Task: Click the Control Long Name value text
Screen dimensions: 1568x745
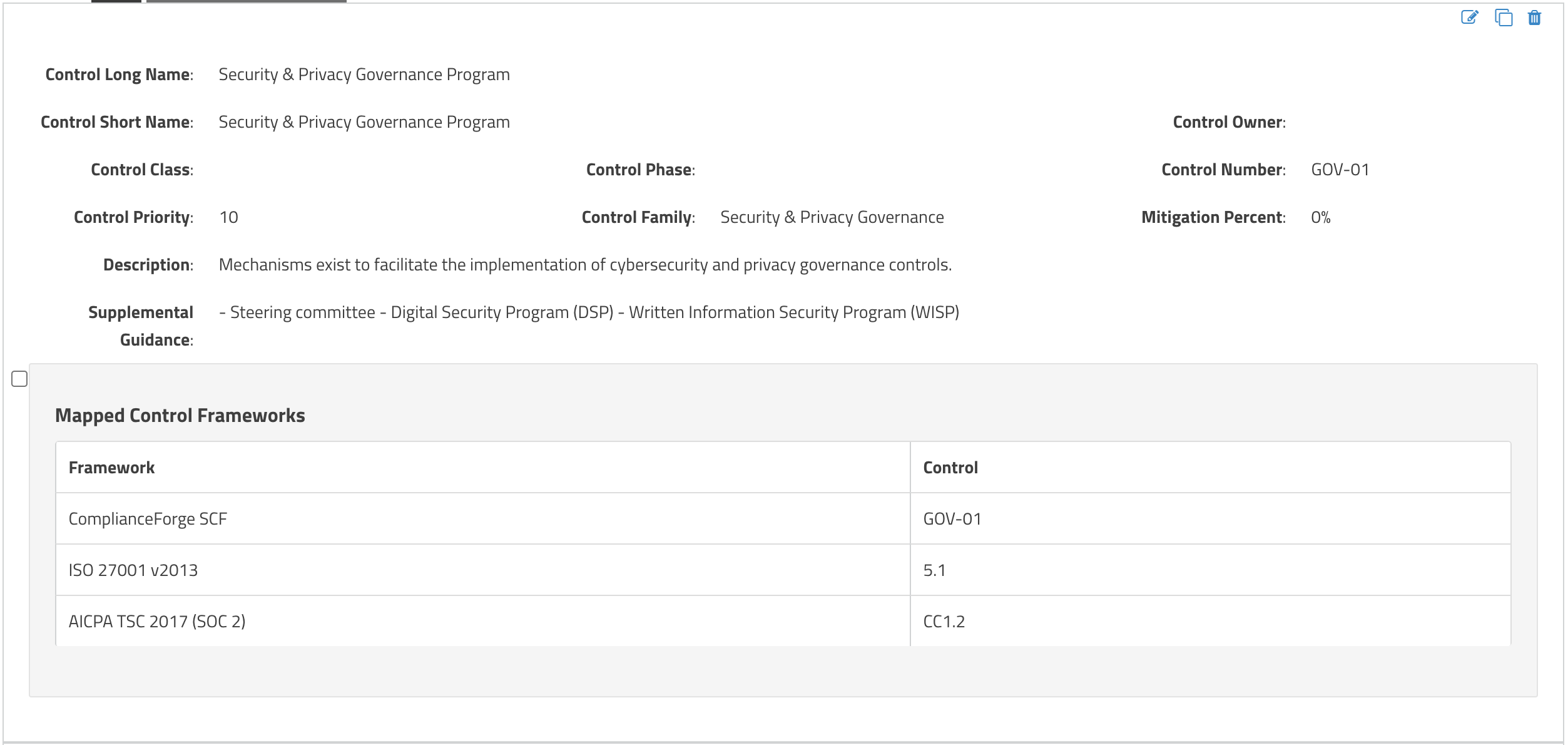Action: [x=364, y=74]
